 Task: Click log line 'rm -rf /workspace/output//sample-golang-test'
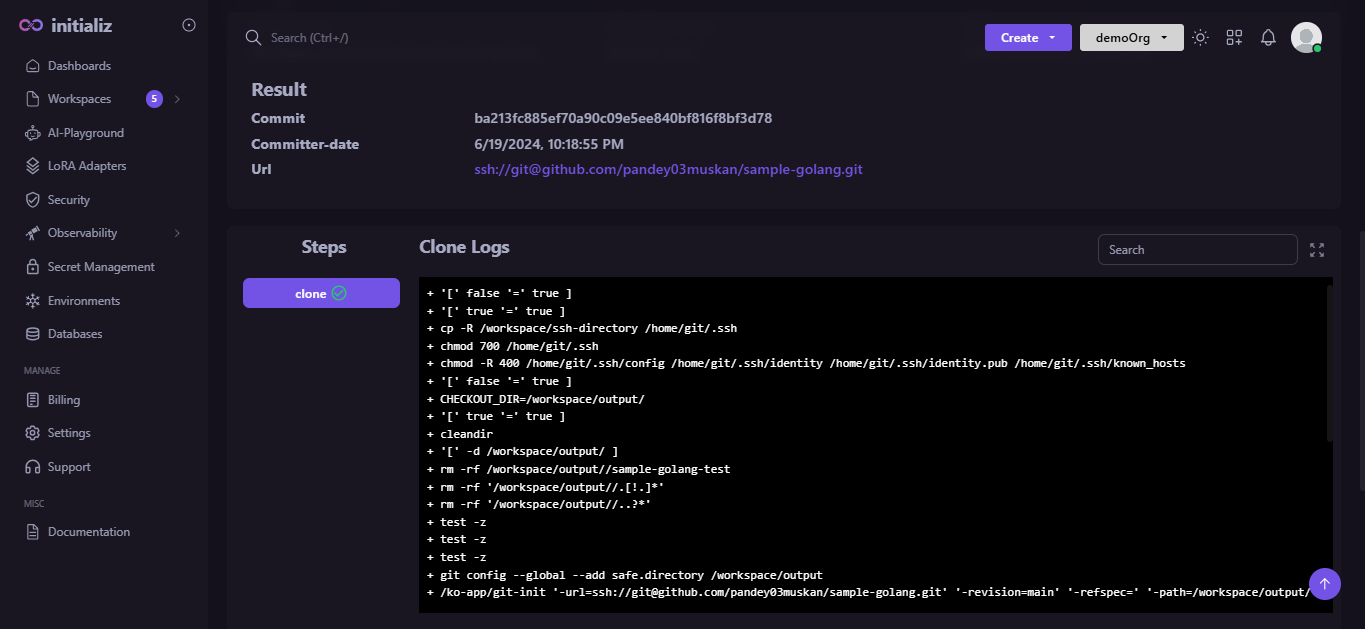[x=578, y=469]
